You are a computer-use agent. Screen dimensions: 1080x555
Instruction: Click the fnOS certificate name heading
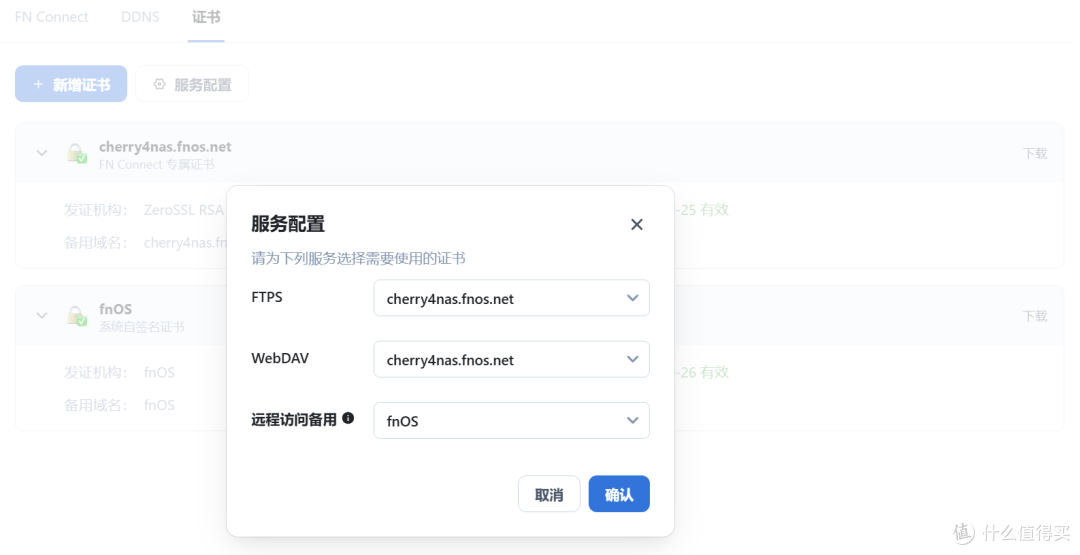(x=116, y=309)
